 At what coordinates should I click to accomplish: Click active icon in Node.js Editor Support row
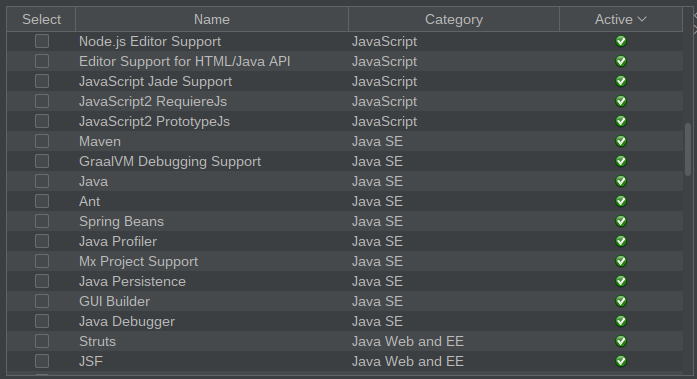click(621, 41)
